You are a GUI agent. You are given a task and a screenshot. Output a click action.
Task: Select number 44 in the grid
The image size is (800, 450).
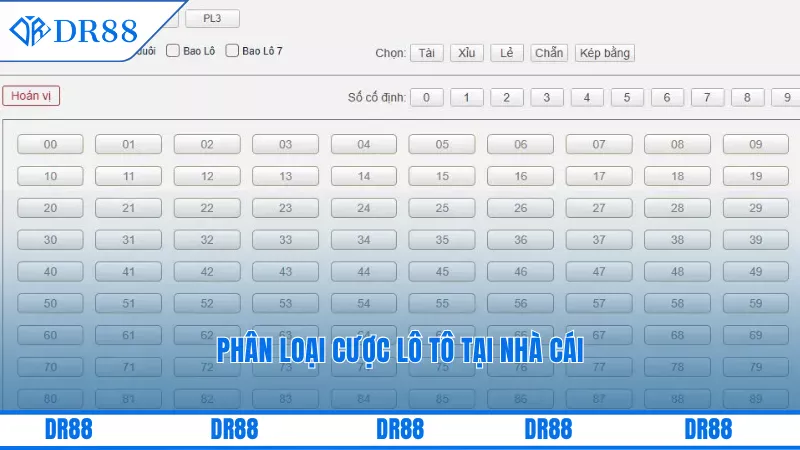364,271
